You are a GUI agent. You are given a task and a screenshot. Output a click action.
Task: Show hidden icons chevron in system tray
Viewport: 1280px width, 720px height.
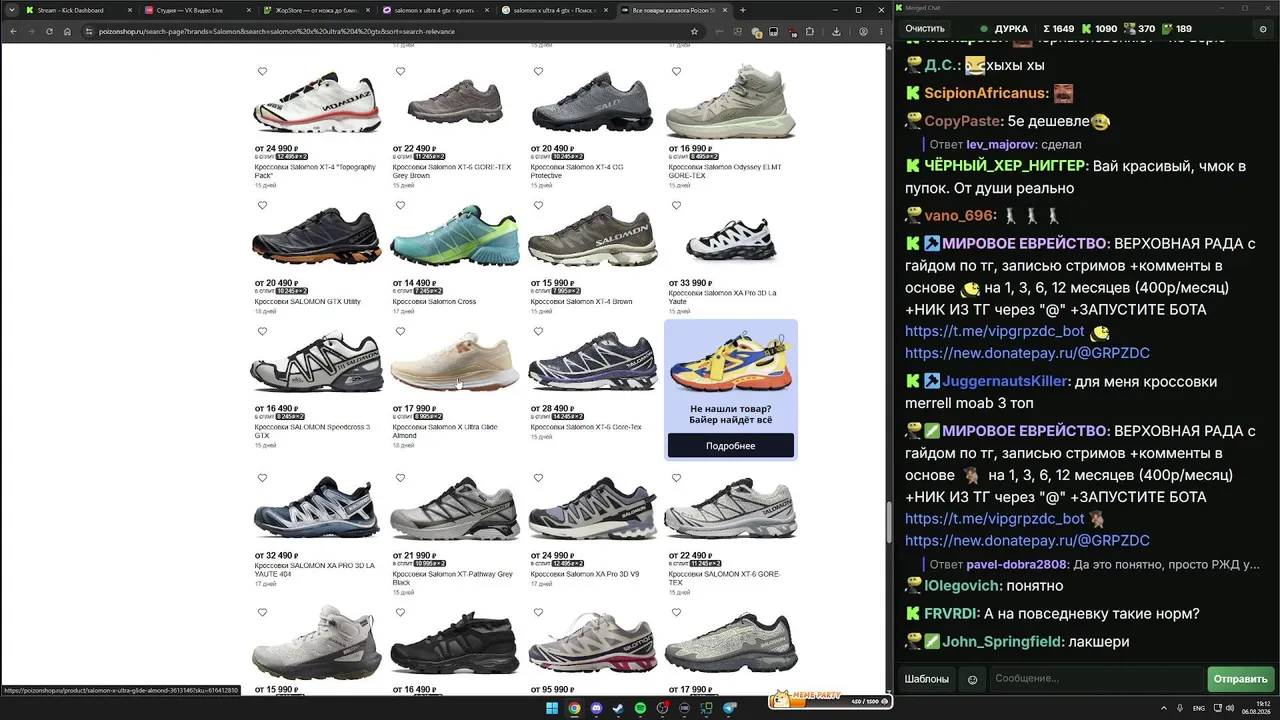click(x=1165, y=708)
